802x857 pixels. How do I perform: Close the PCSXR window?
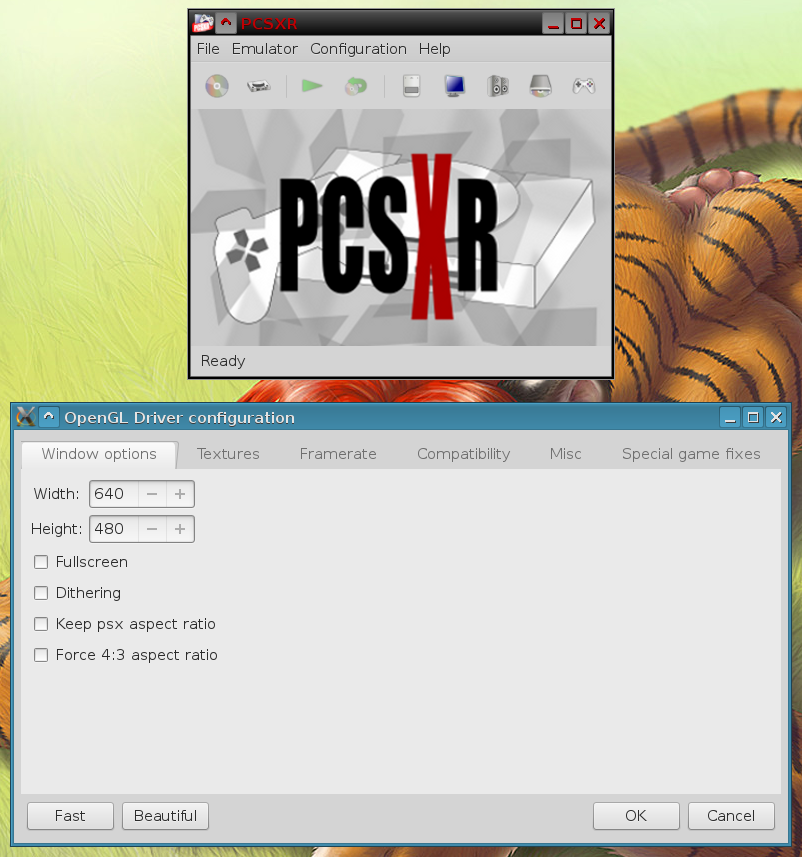pos(599,24)
